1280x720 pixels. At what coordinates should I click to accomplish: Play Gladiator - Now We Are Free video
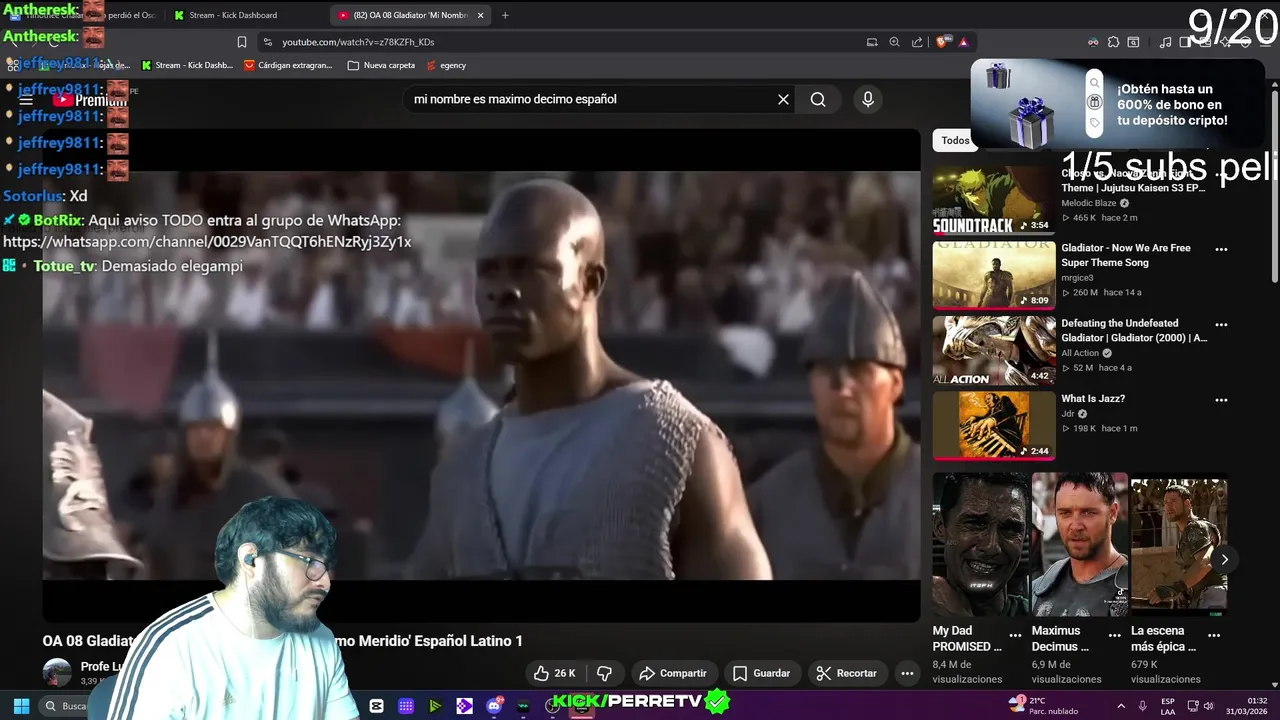click(x=993, y=275)
